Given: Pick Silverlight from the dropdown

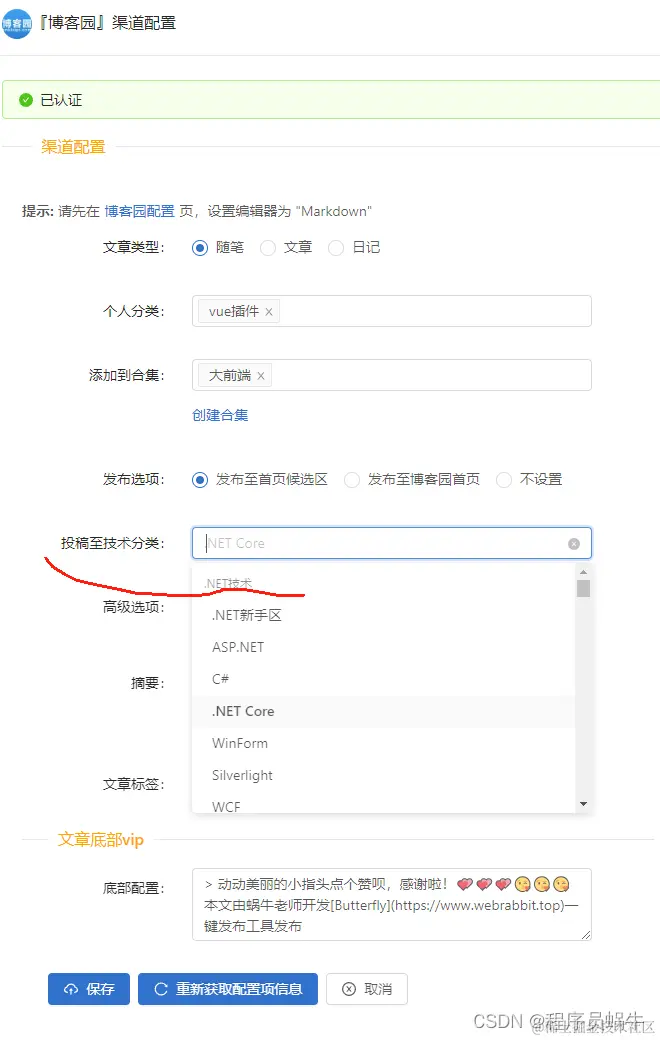Looking at the screenshot, I should coord(383,775).
